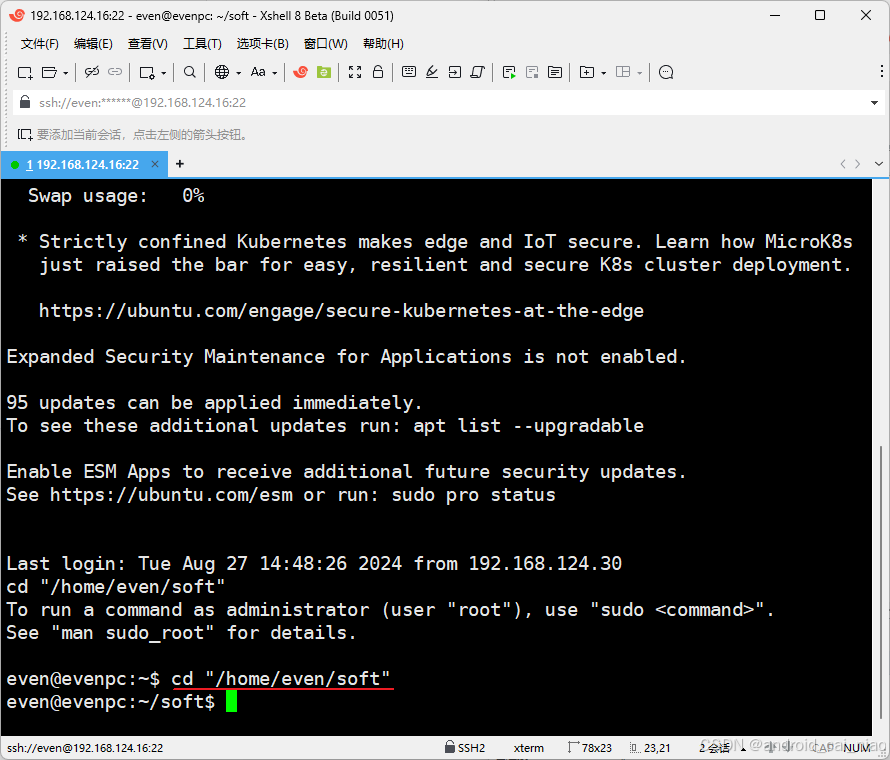Expand the session properties dropdown arrow
The width and height of the screenshot is (890, 760).
[163, 73]
